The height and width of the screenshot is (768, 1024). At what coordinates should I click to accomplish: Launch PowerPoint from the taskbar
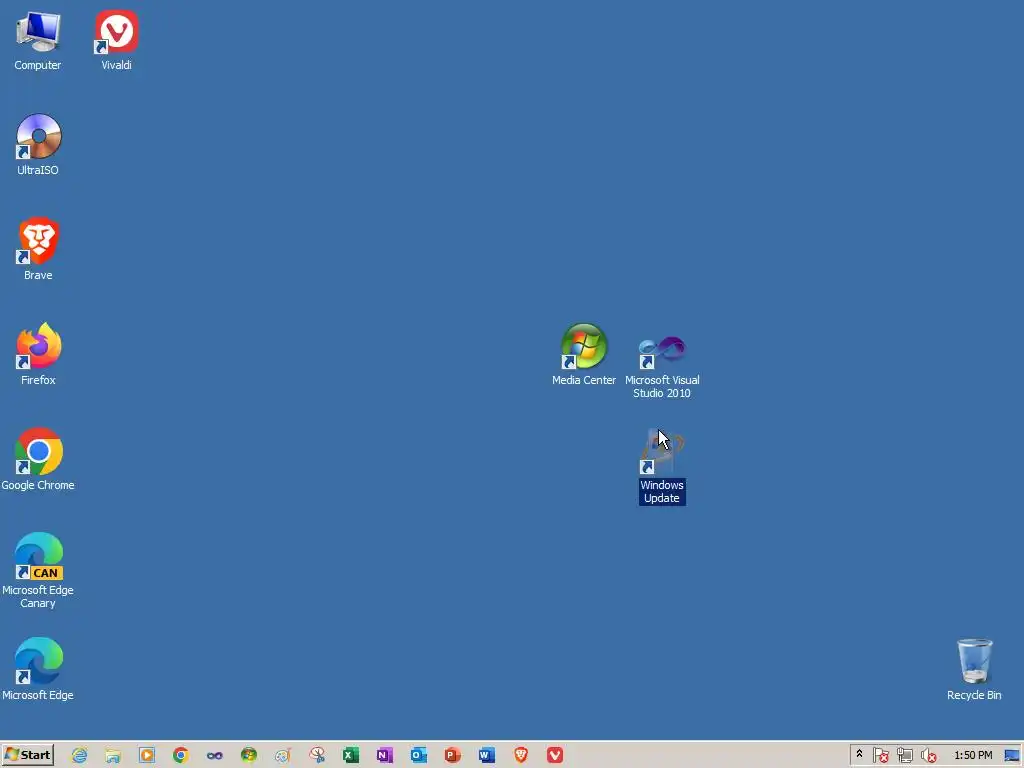tap(453, 756)
